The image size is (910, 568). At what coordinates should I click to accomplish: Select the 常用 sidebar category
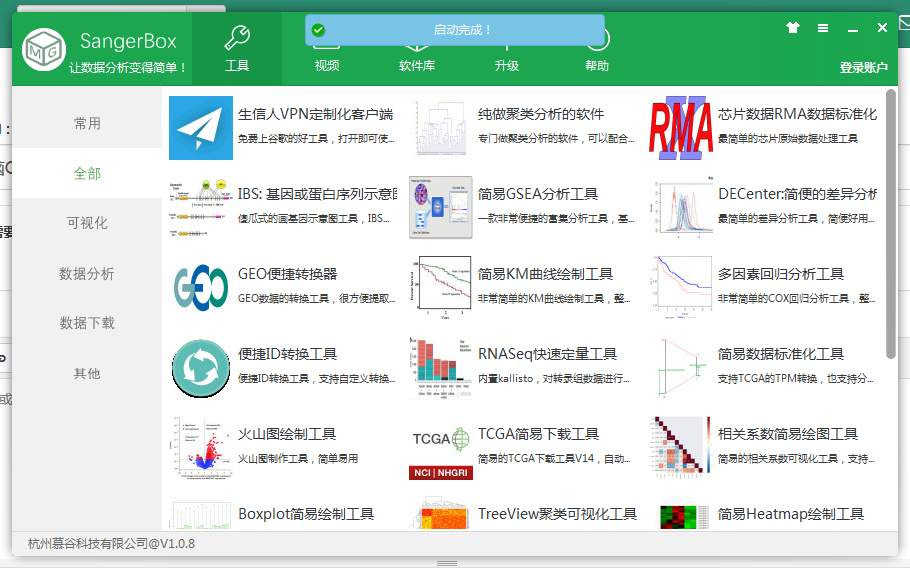coord(87,123)
